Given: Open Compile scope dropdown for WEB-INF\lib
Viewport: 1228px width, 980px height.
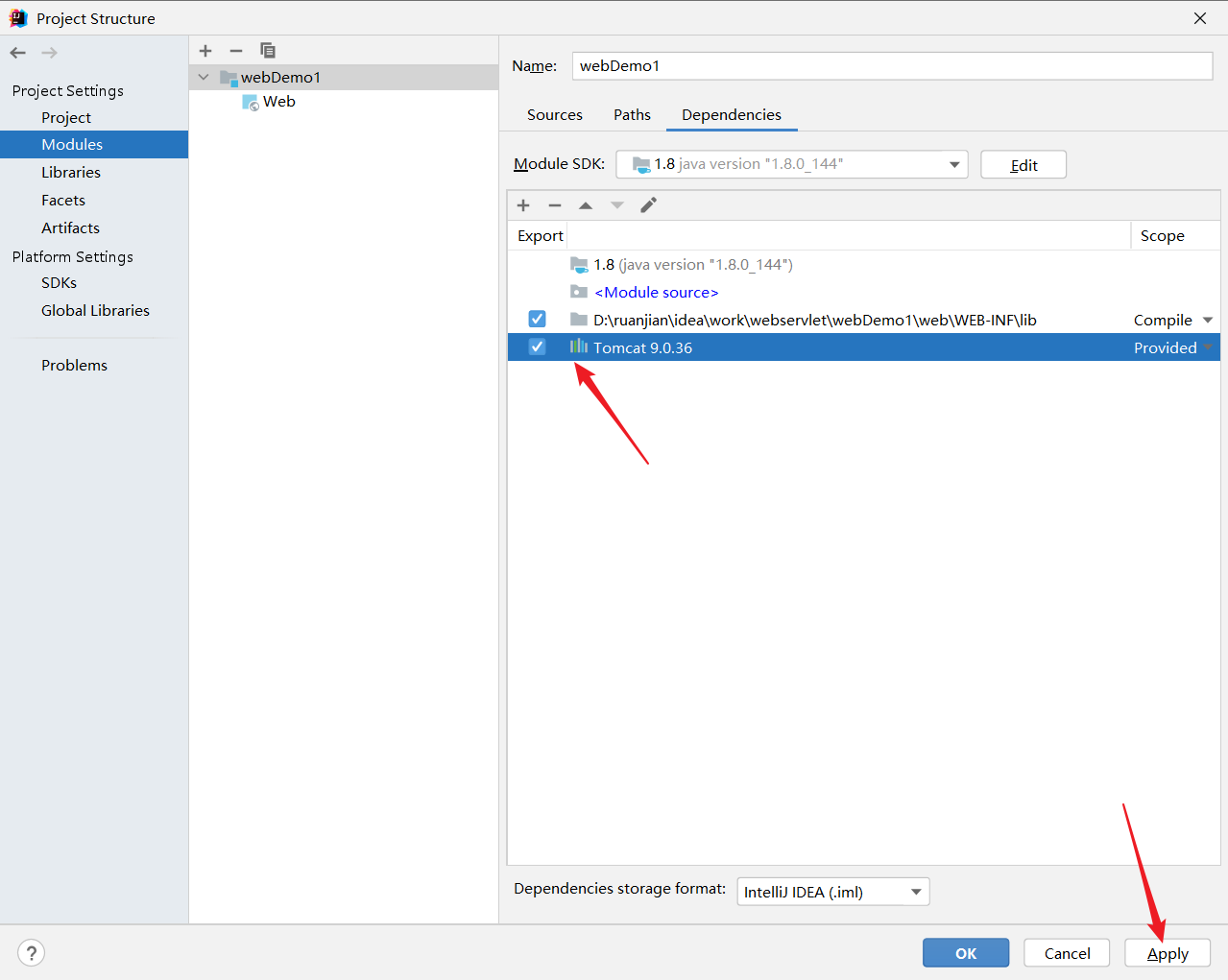Looking at the screenshot, I should click(x=1208, y=320).
